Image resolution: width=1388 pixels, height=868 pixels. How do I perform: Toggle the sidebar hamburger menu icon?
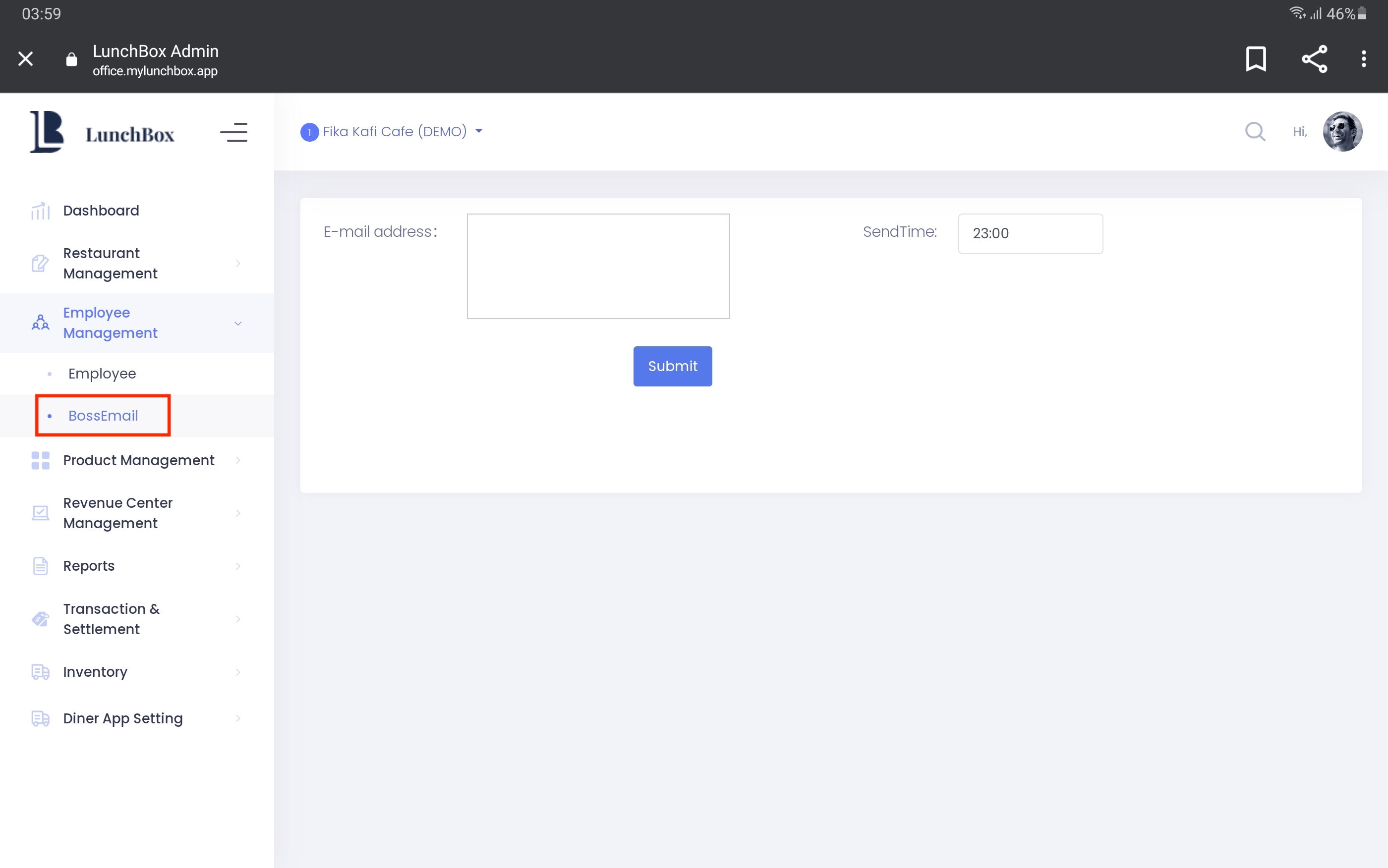click(233, 133)
